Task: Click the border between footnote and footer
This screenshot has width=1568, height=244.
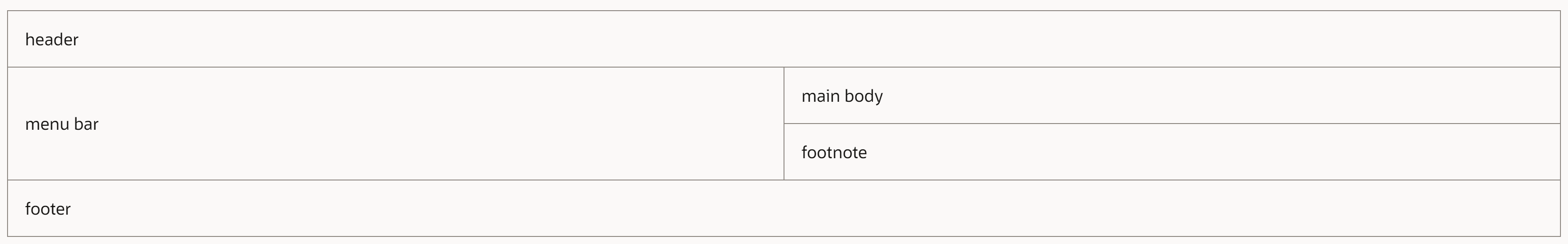Action: tap(1172, 180)
